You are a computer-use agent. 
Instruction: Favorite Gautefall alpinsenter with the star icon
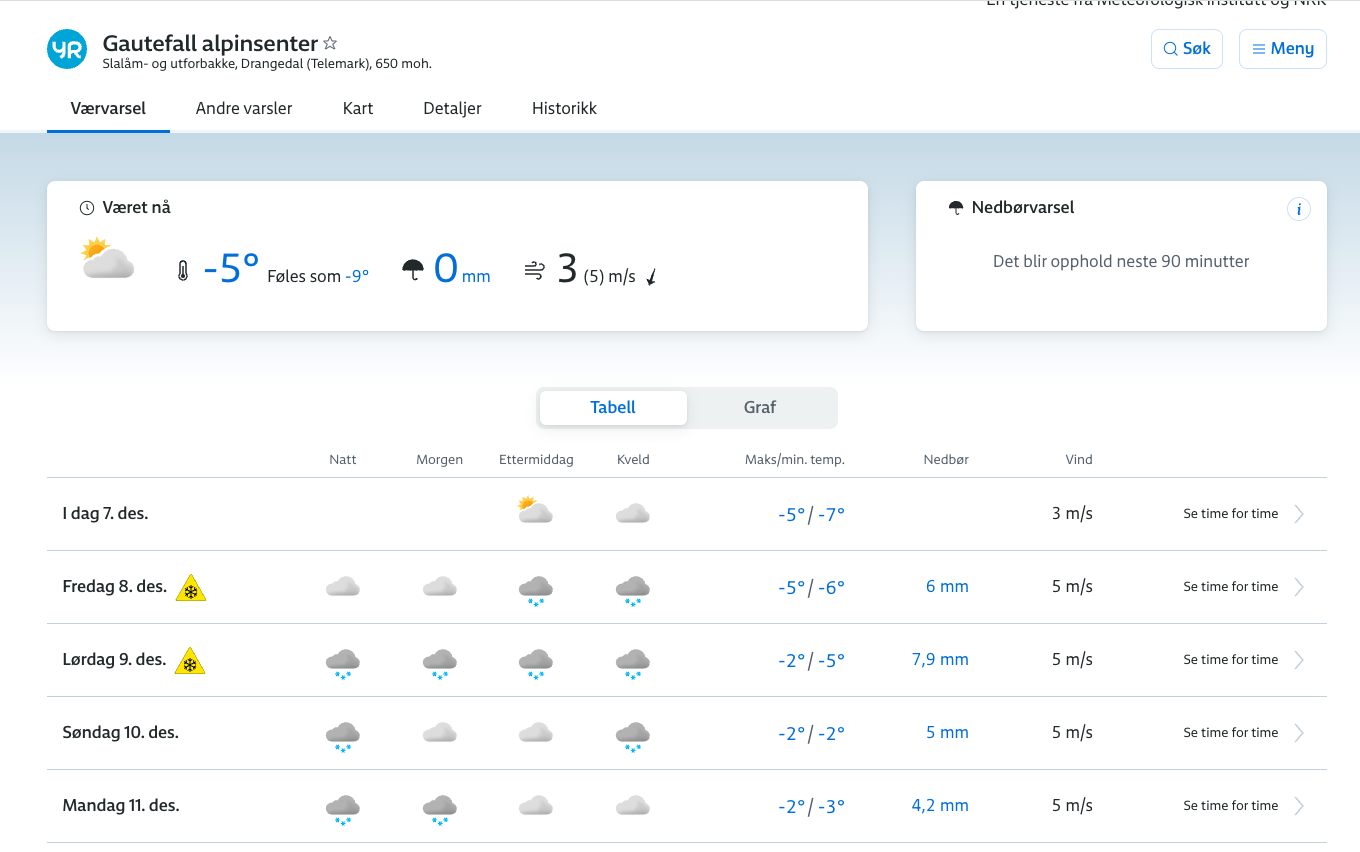click(330, 44)
